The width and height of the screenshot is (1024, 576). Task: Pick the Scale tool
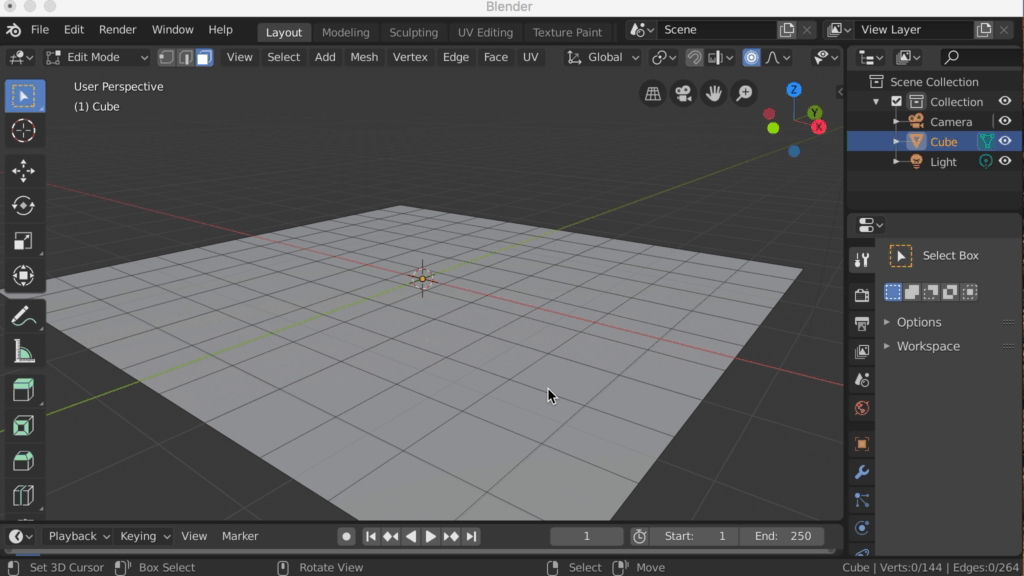(x=23, y=241)
